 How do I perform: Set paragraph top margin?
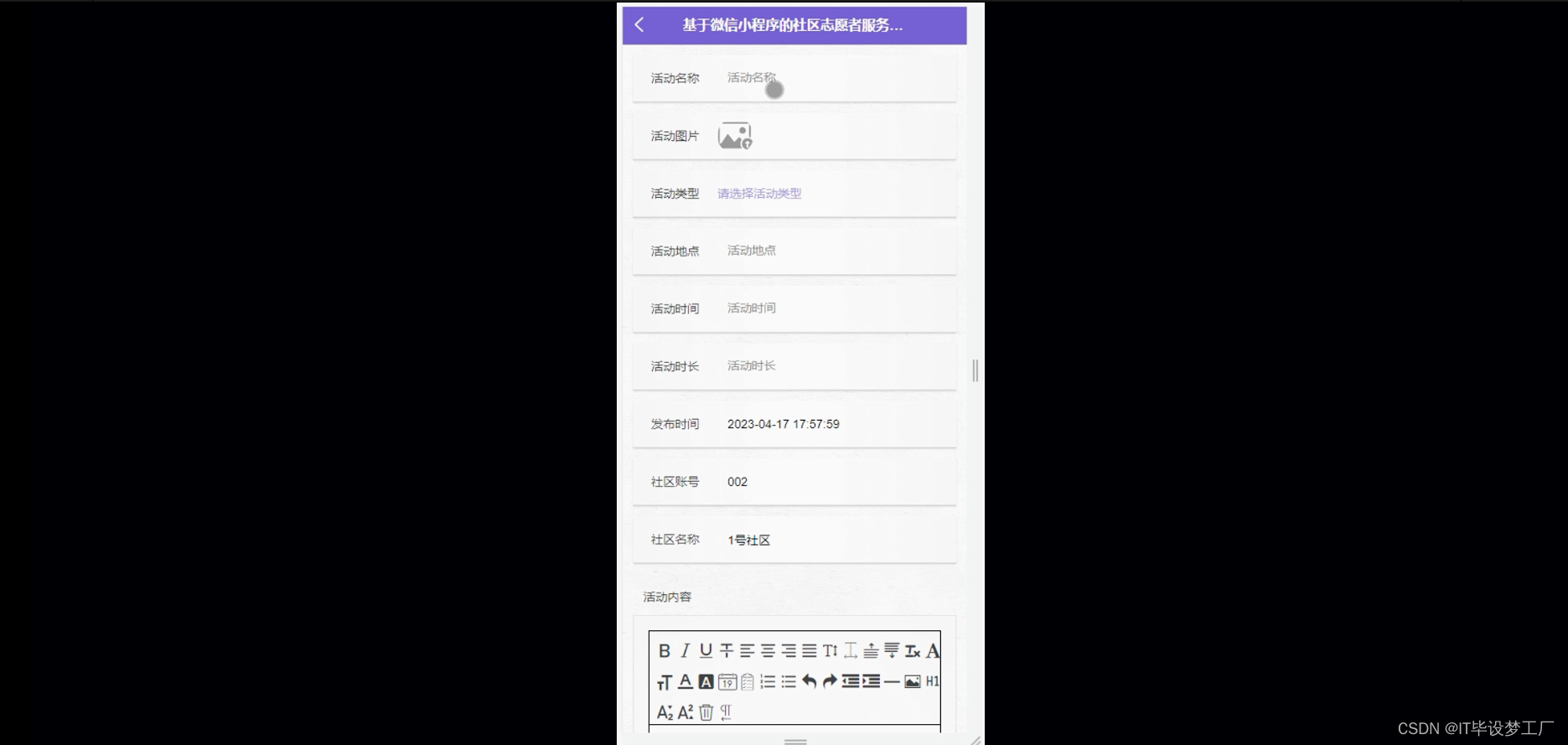click(871, 650)
